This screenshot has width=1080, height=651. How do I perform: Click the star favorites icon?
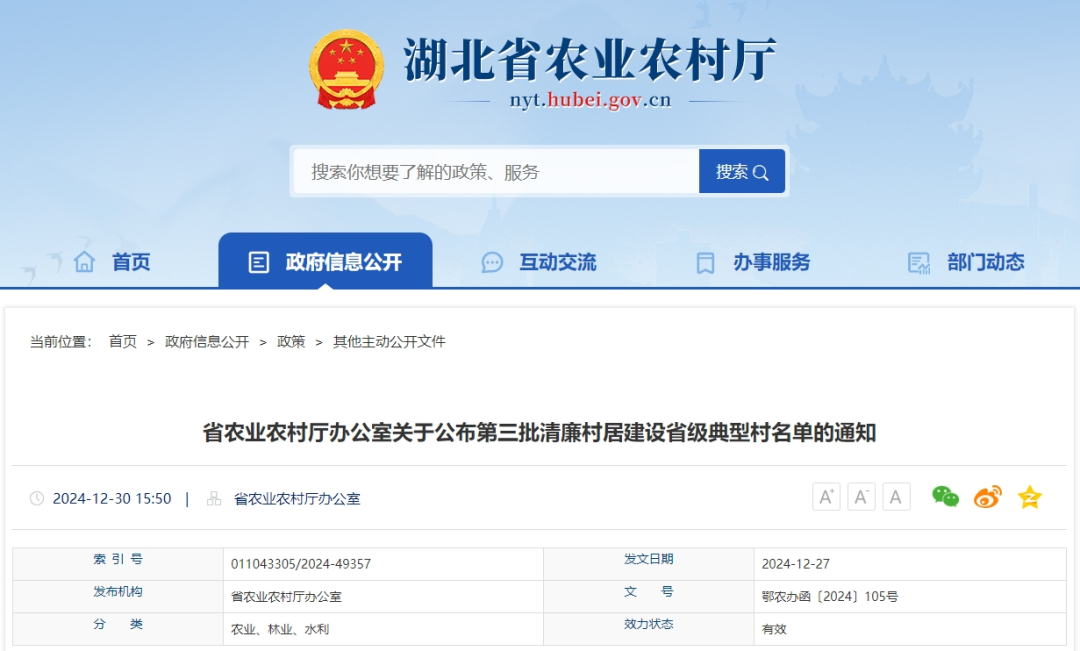tap(1029, 497)
